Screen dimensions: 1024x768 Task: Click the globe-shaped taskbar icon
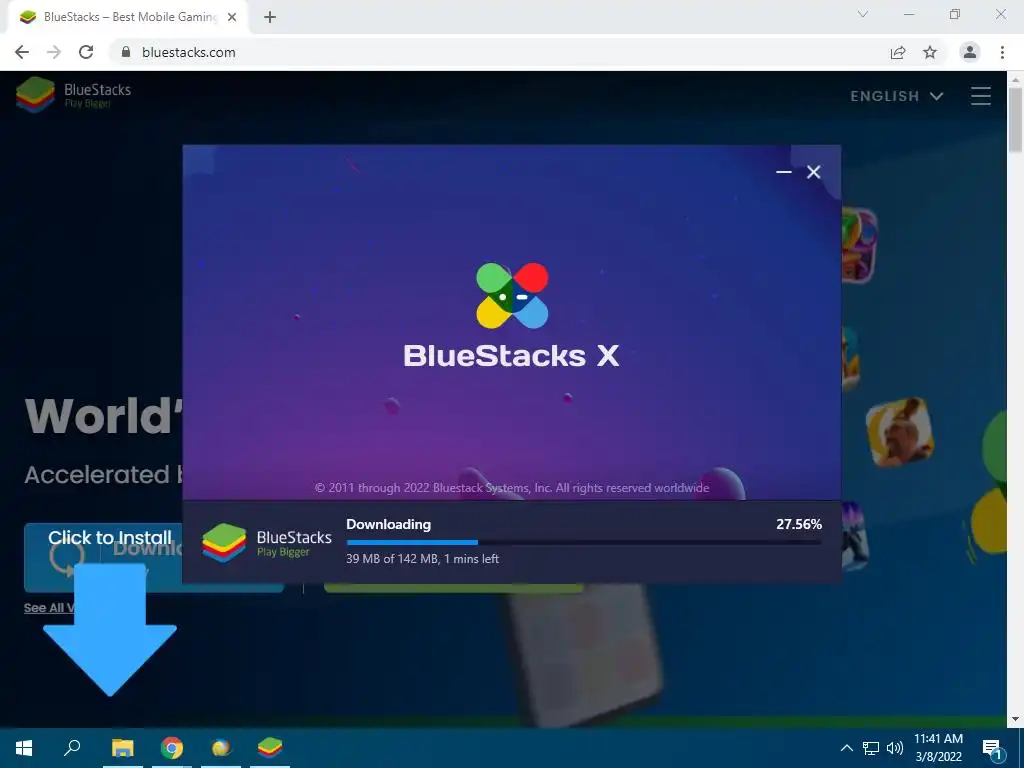(x=221, y=748)
